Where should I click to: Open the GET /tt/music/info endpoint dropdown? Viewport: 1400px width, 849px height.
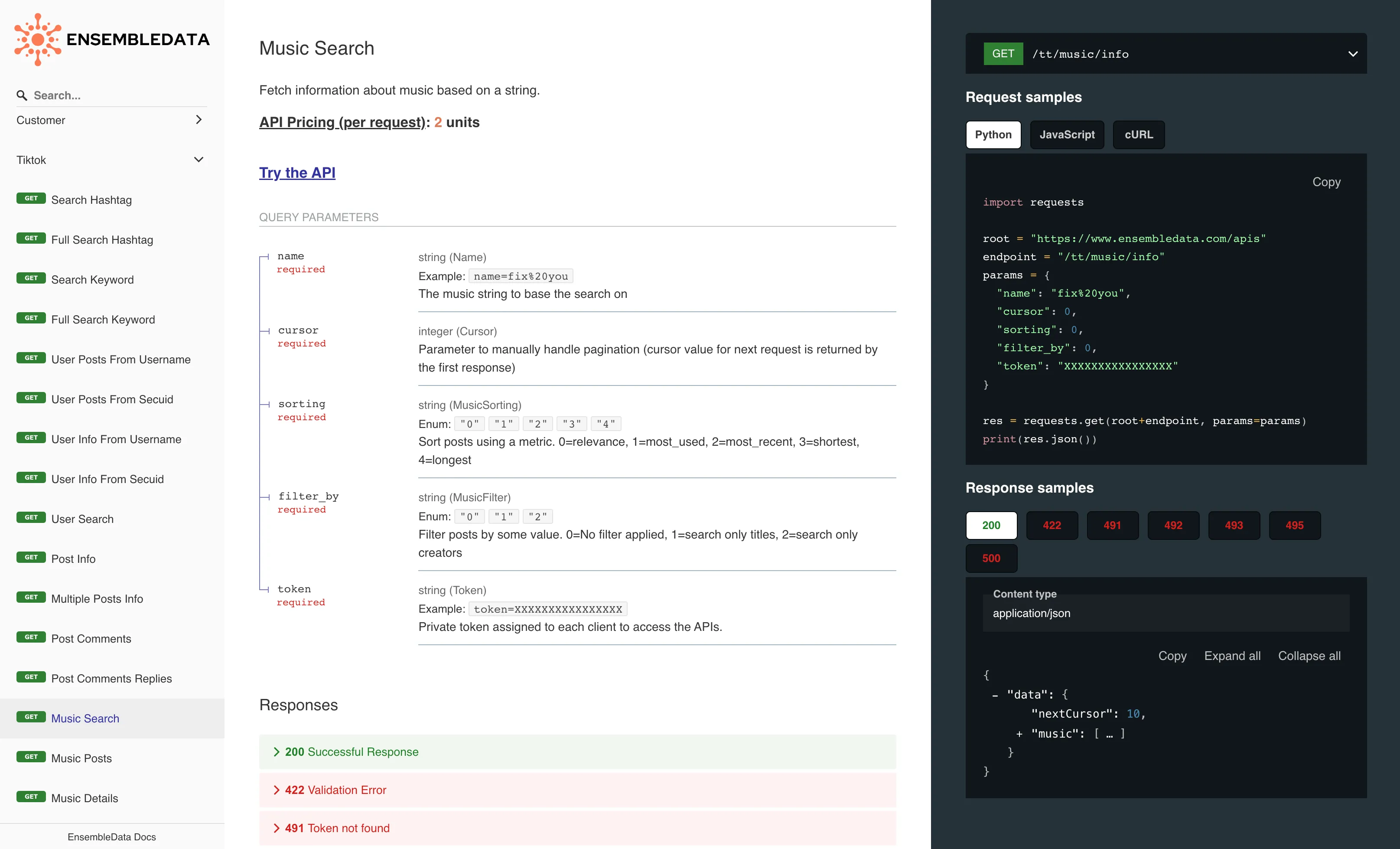1166,53
